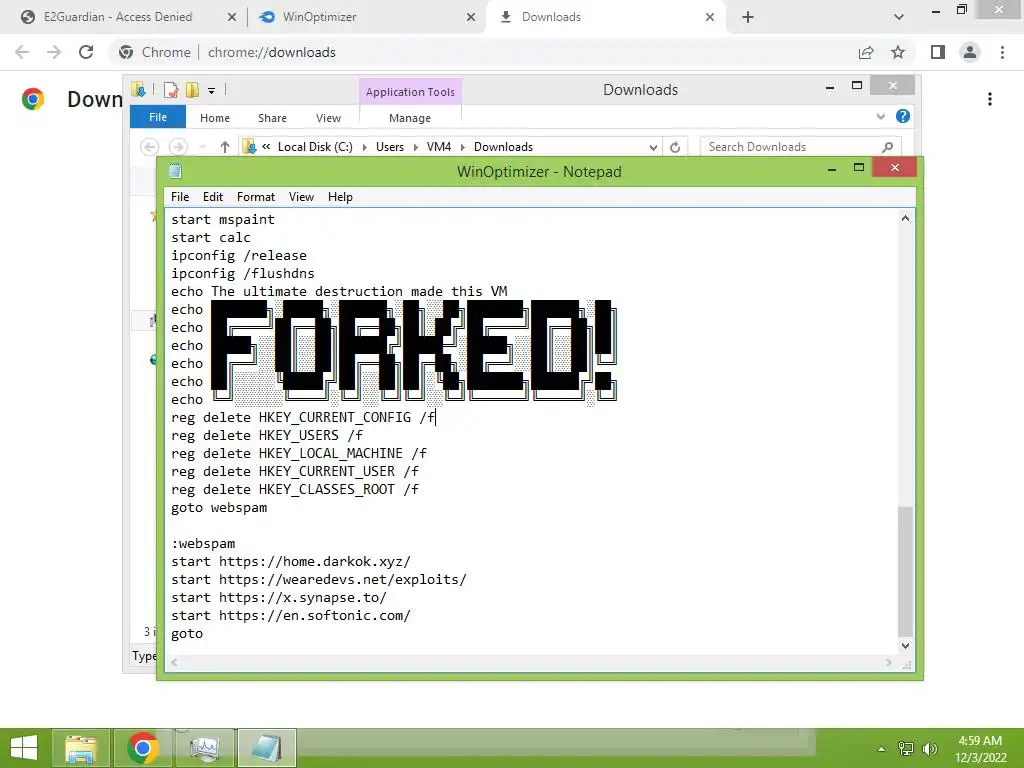Click VM4 in Explorer address path
The width and height of the screenshot is (1024, 768).
[x=439, y=147]
